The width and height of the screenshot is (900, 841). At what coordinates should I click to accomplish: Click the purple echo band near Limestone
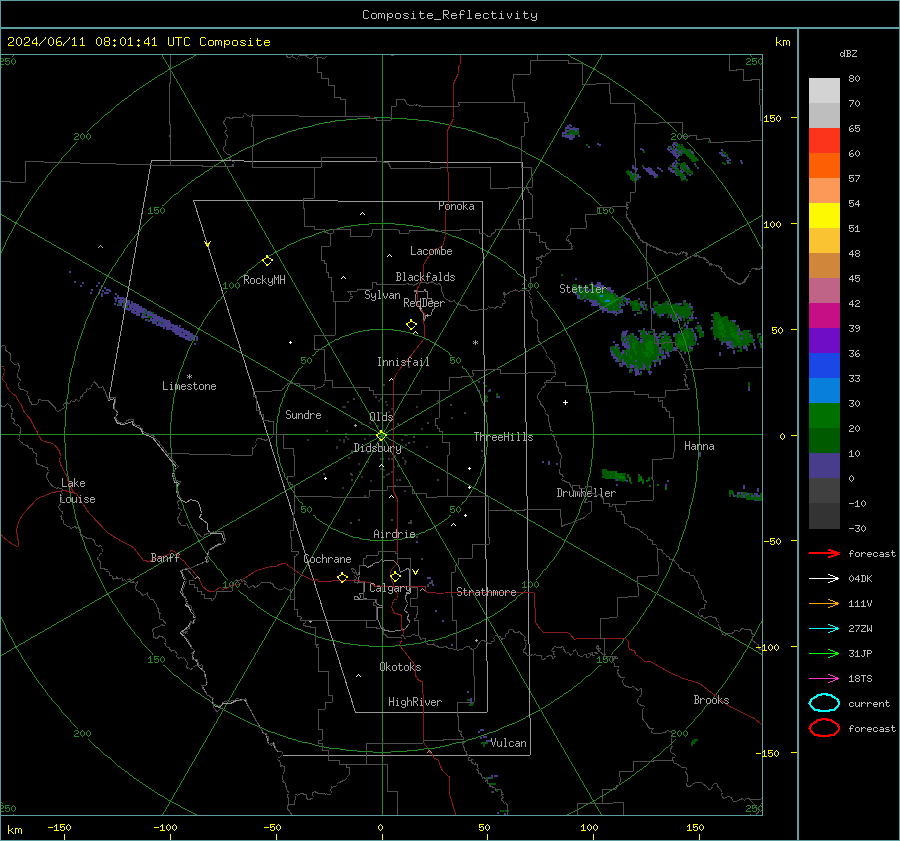[x=156, y=318]
